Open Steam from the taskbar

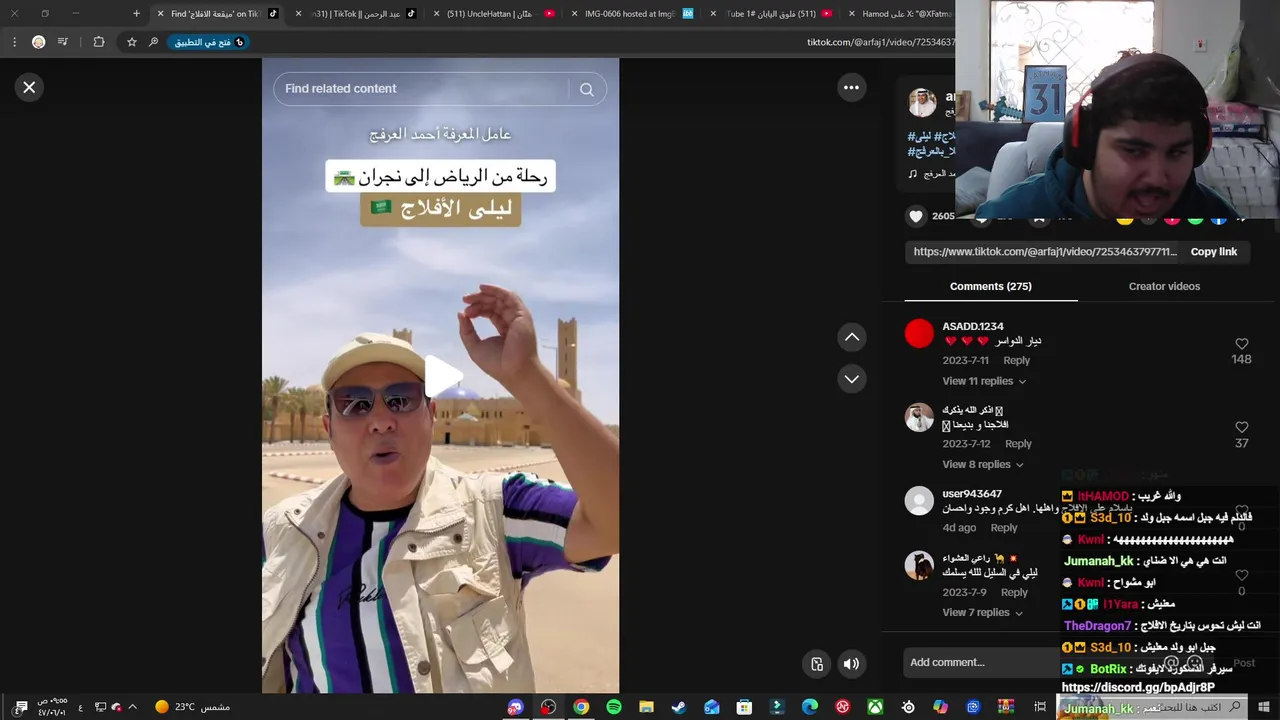(679, 707)
